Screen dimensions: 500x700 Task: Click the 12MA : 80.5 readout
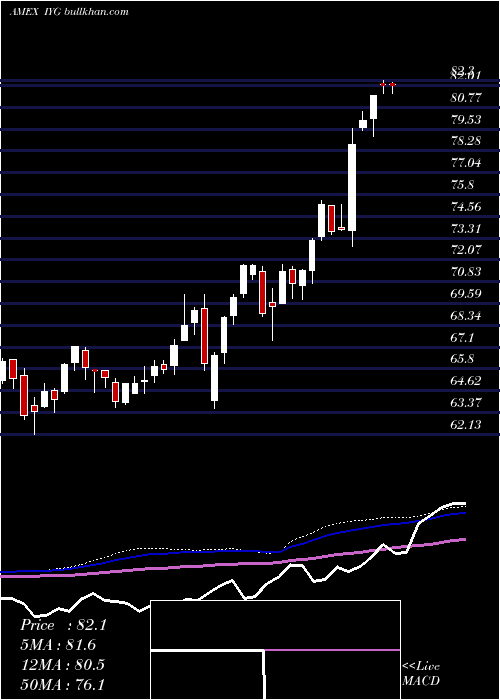pos(62,664)
